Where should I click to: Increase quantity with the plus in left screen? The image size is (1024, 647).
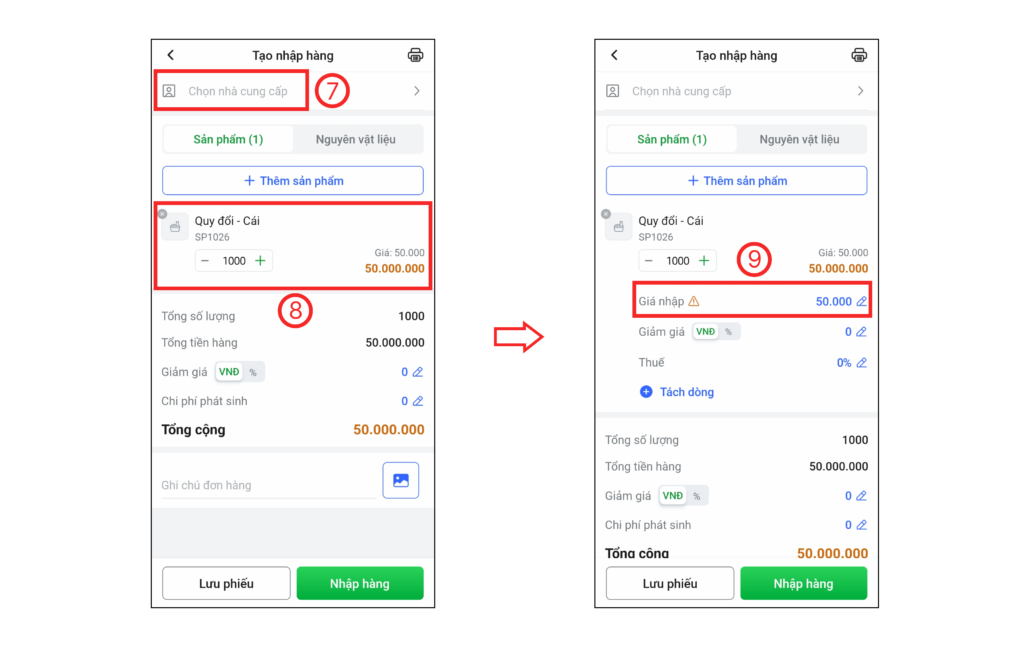[260, 261]
